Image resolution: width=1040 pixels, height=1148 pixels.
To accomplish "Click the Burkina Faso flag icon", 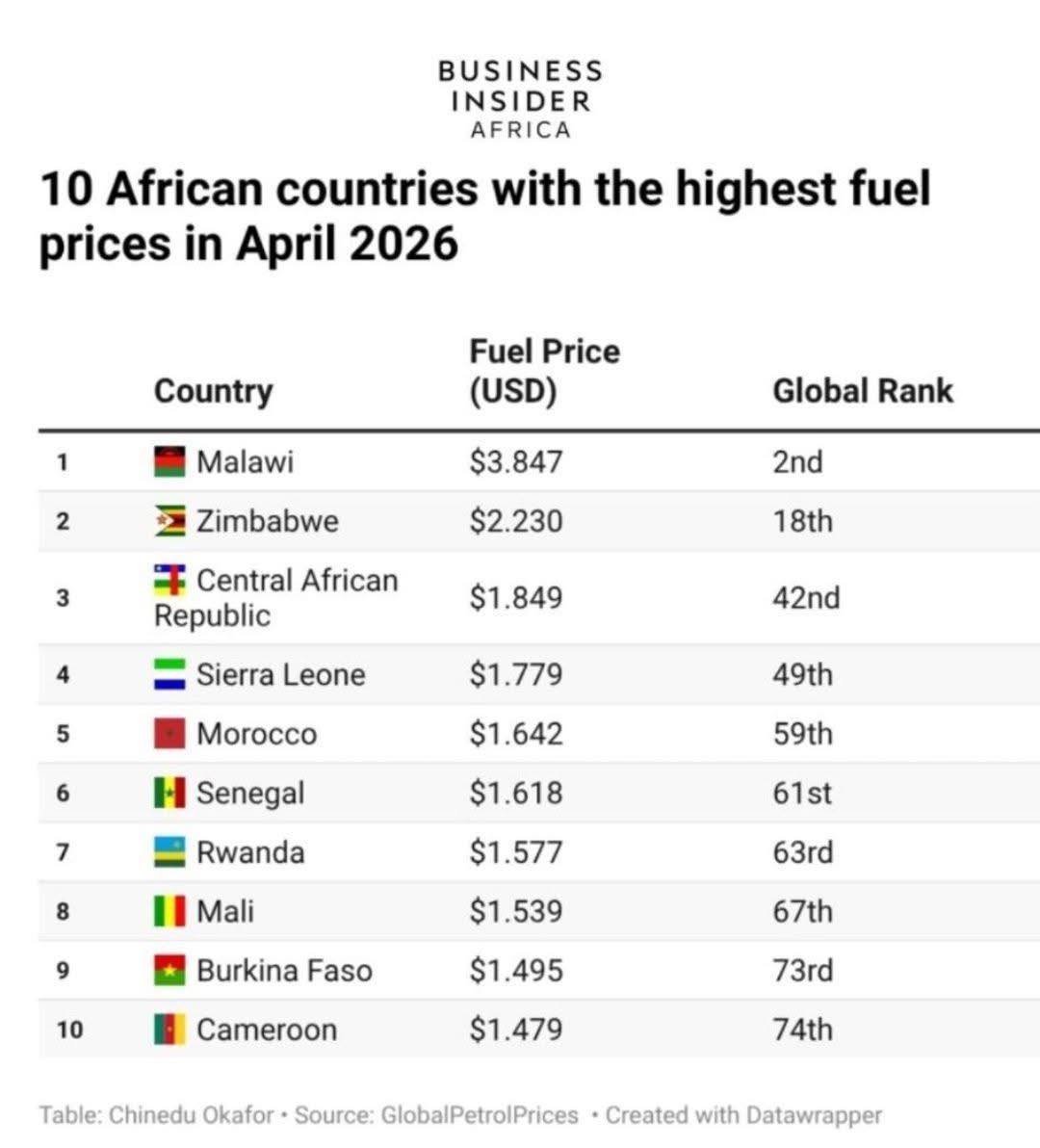I will click(169, 971).
